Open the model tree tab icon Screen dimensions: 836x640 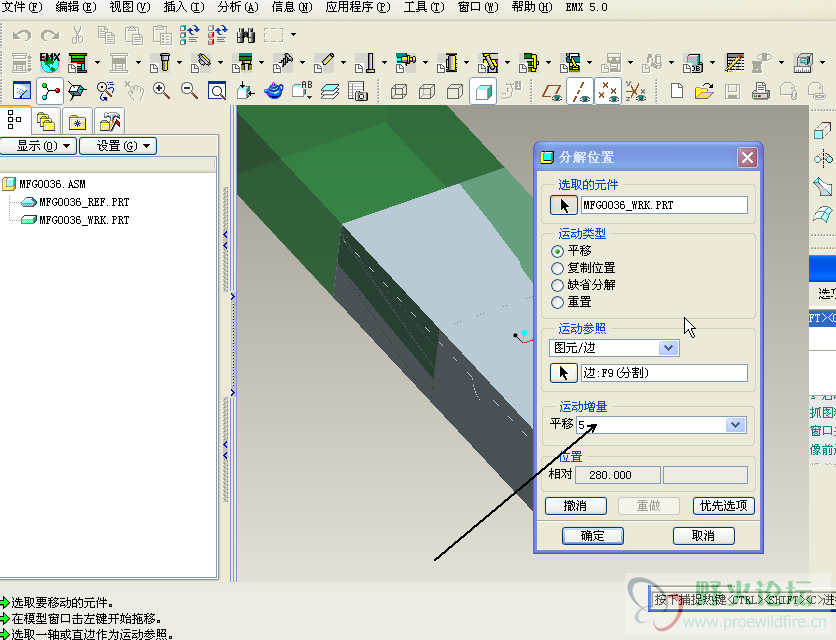click(14, 121)
